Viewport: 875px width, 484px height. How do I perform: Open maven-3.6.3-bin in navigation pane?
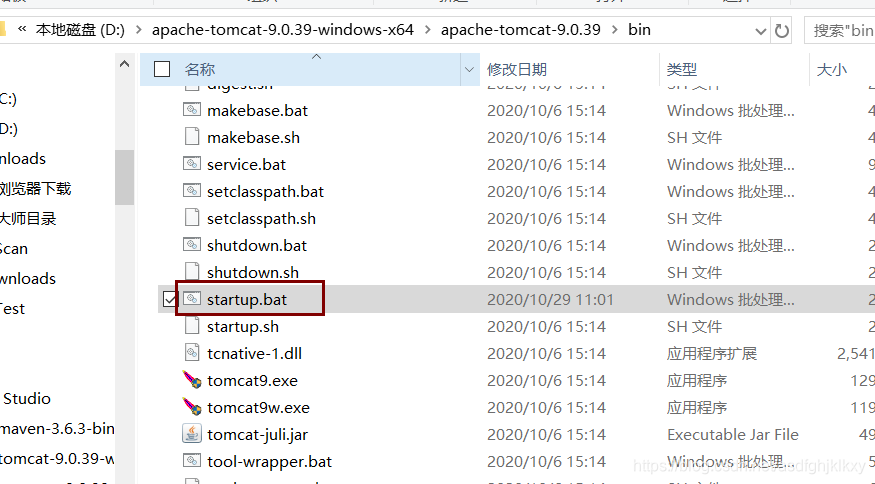[x=57, y=429]
